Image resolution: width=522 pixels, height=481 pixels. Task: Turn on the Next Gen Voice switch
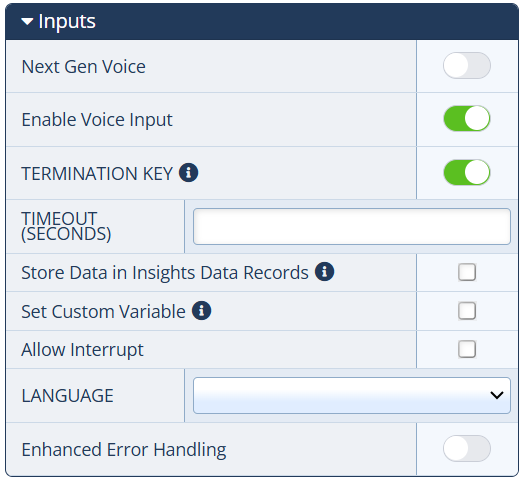coord(466,65)
